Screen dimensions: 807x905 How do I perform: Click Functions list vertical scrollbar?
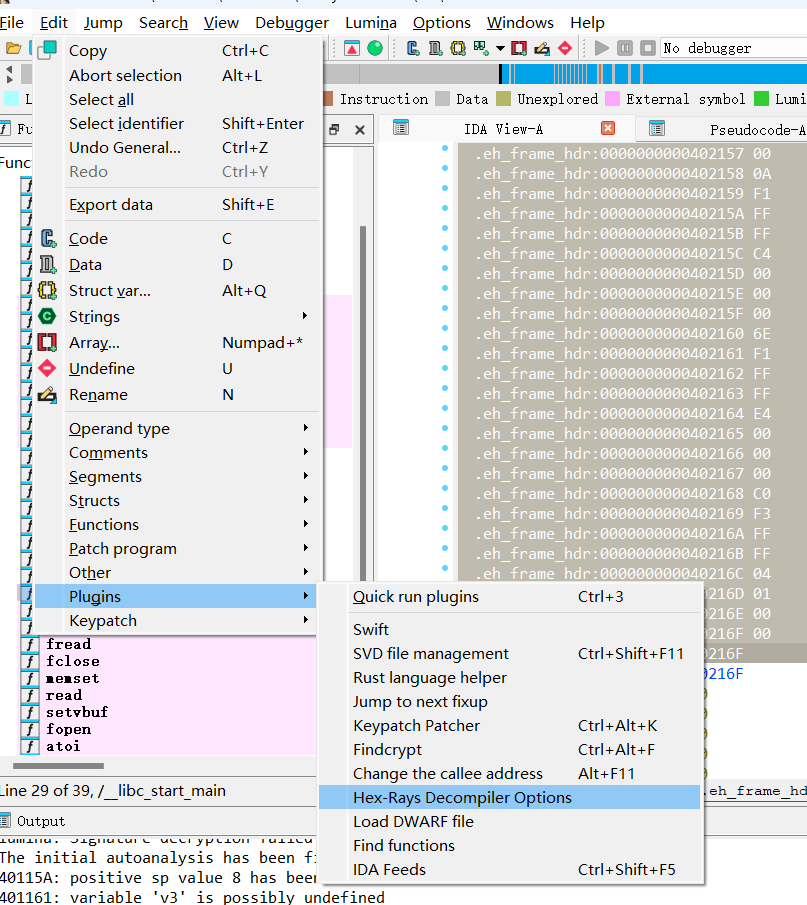(363, 404)
